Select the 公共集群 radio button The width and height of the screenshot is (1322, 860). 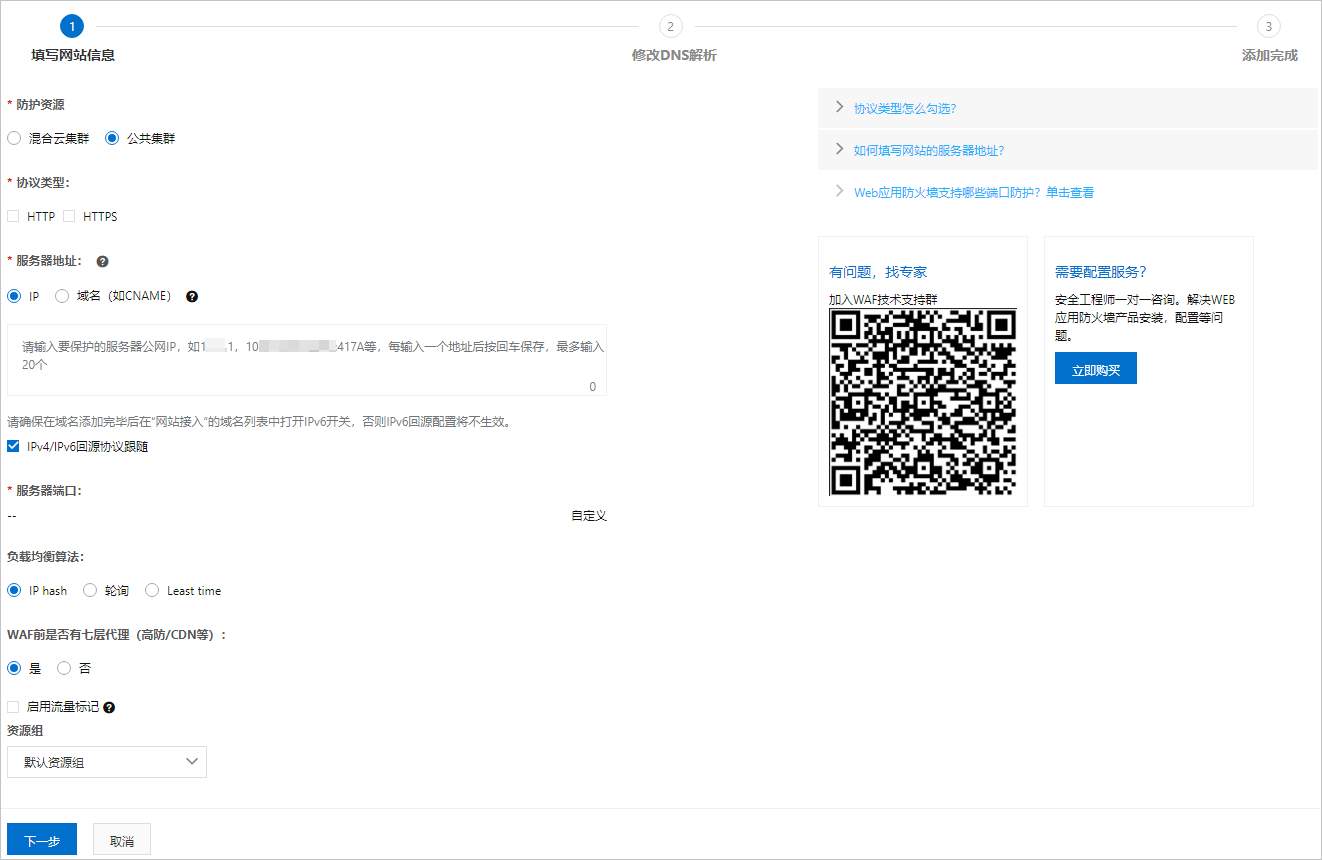pyautogui.click(x=112, y=139)
